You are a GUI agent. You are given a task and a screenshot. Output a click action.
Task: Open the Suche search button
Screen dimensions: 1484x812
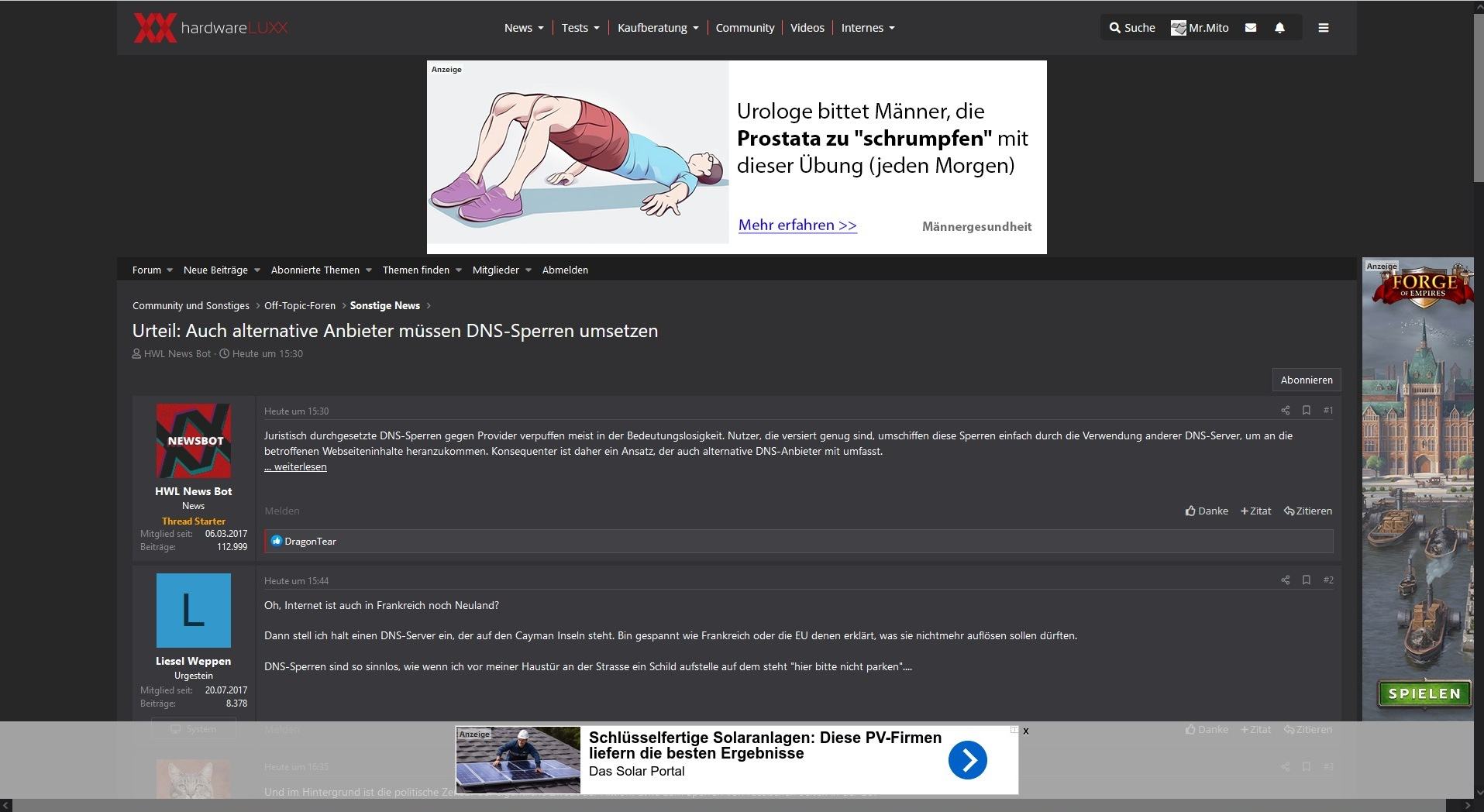coord(1132,28)
